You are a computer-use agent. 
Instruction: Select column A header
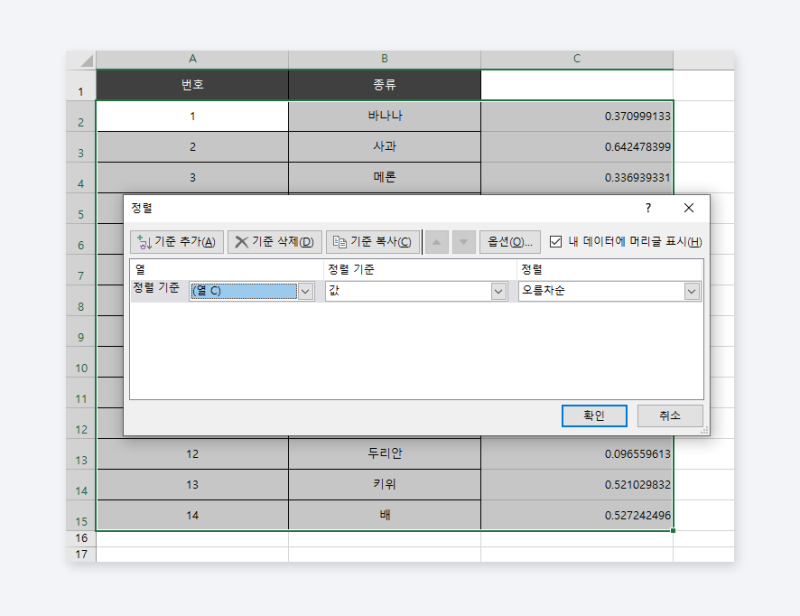[192, 59]
